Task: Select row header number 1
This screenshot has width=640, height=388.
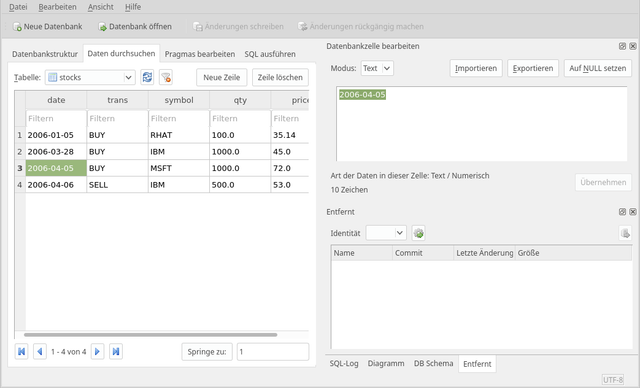Action: [x=20, y=135]
